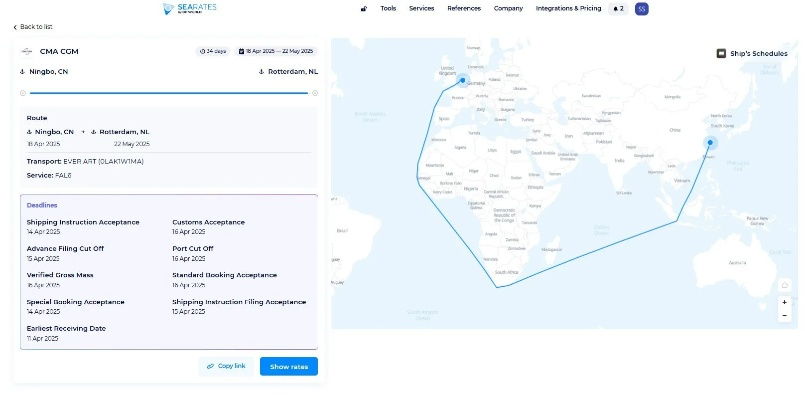Click Special Booking Acceptance label
The width and height of the screenshot is (805, 400).
tap(75, 302)
